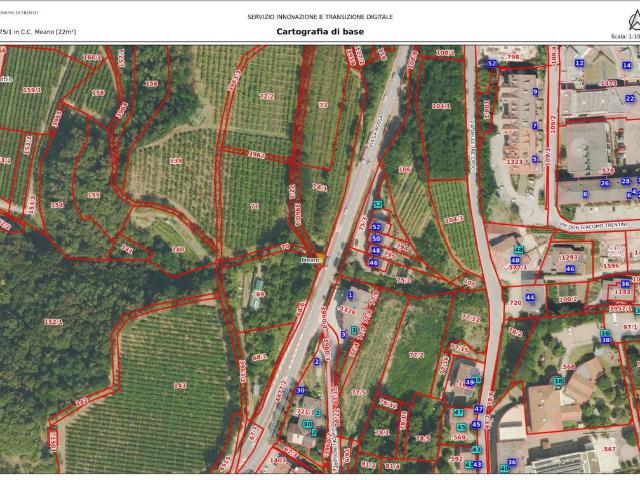Screen dimensions: 640x480
Task: Click blue house number marker 50
Action: point(376,238)
